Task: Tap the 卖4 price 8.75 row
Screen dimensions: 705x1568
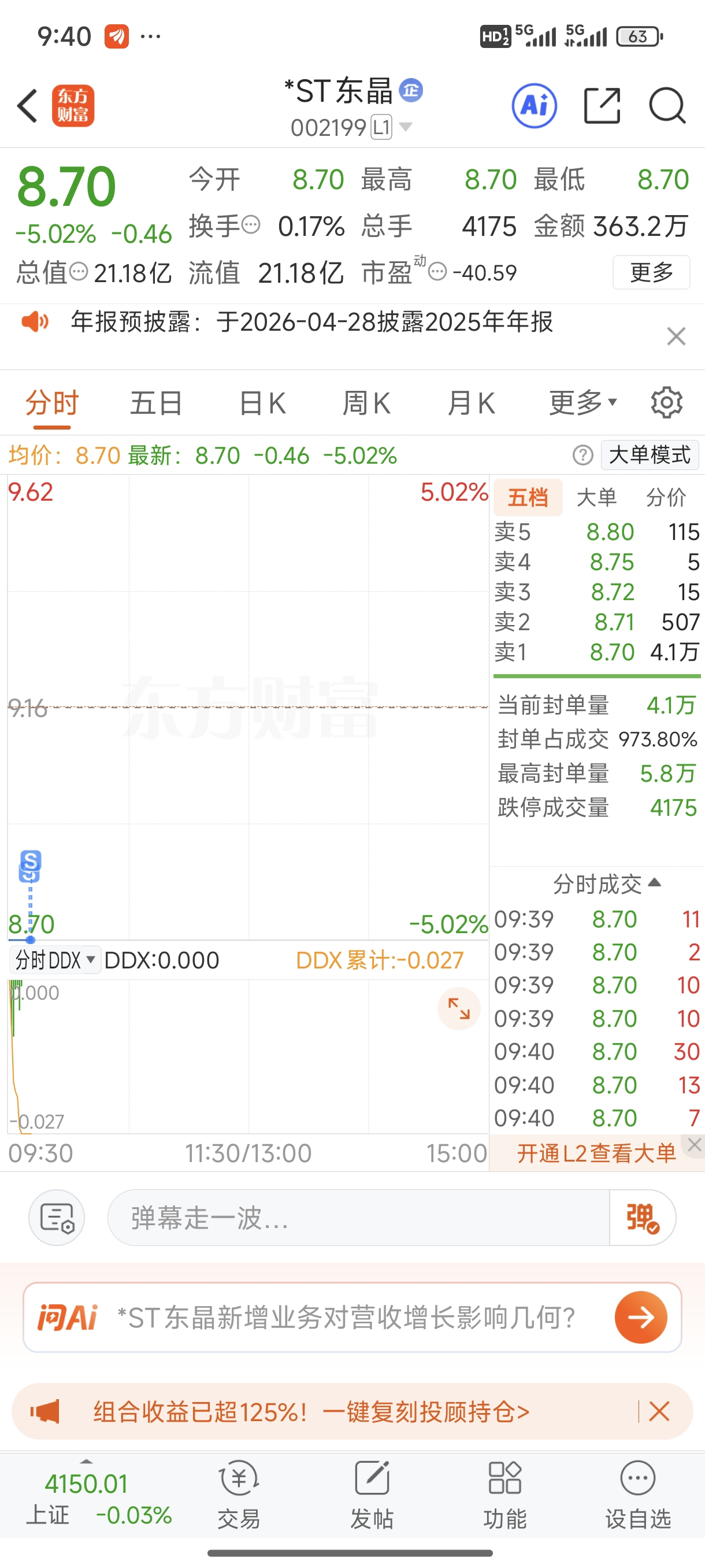Action: [x=597, y=562]
